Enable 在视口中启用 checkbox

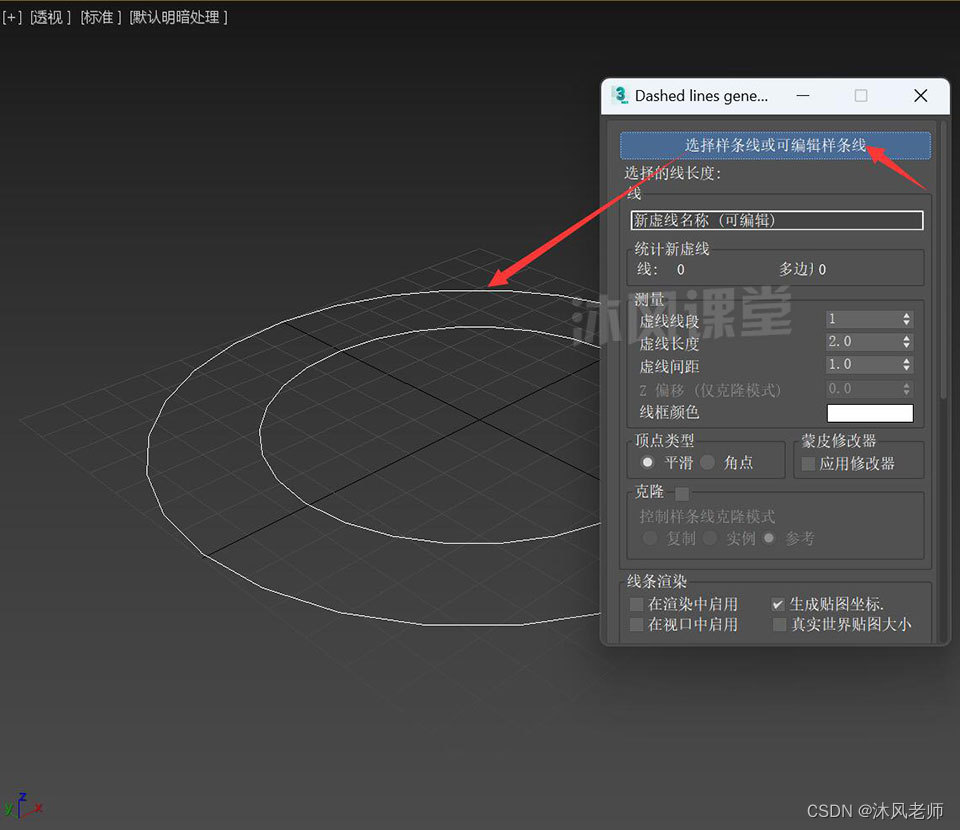coord(637,624)
